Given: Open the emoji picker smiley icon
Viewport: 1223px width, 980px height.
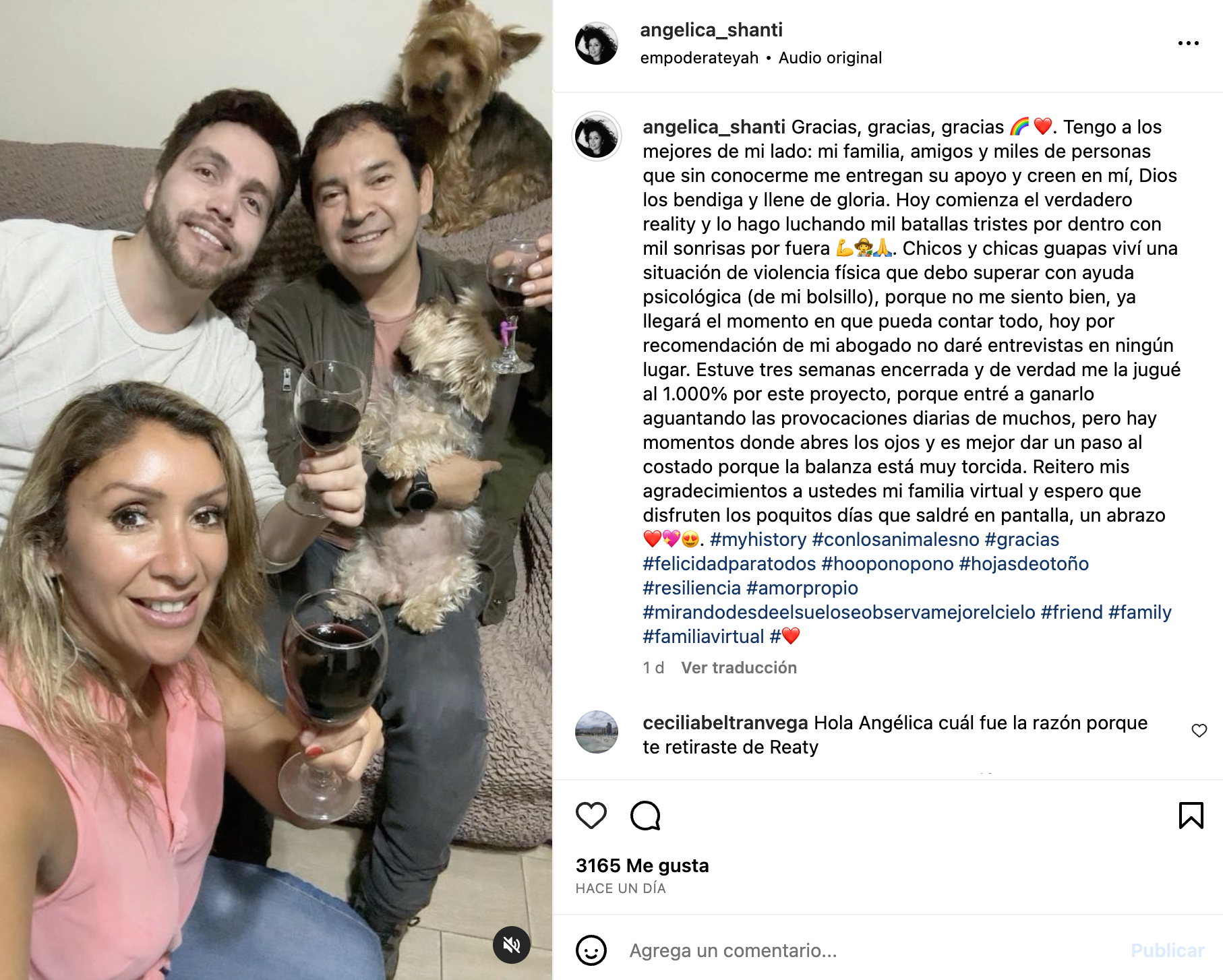Looking at the screenshot, I should [591, 950].
